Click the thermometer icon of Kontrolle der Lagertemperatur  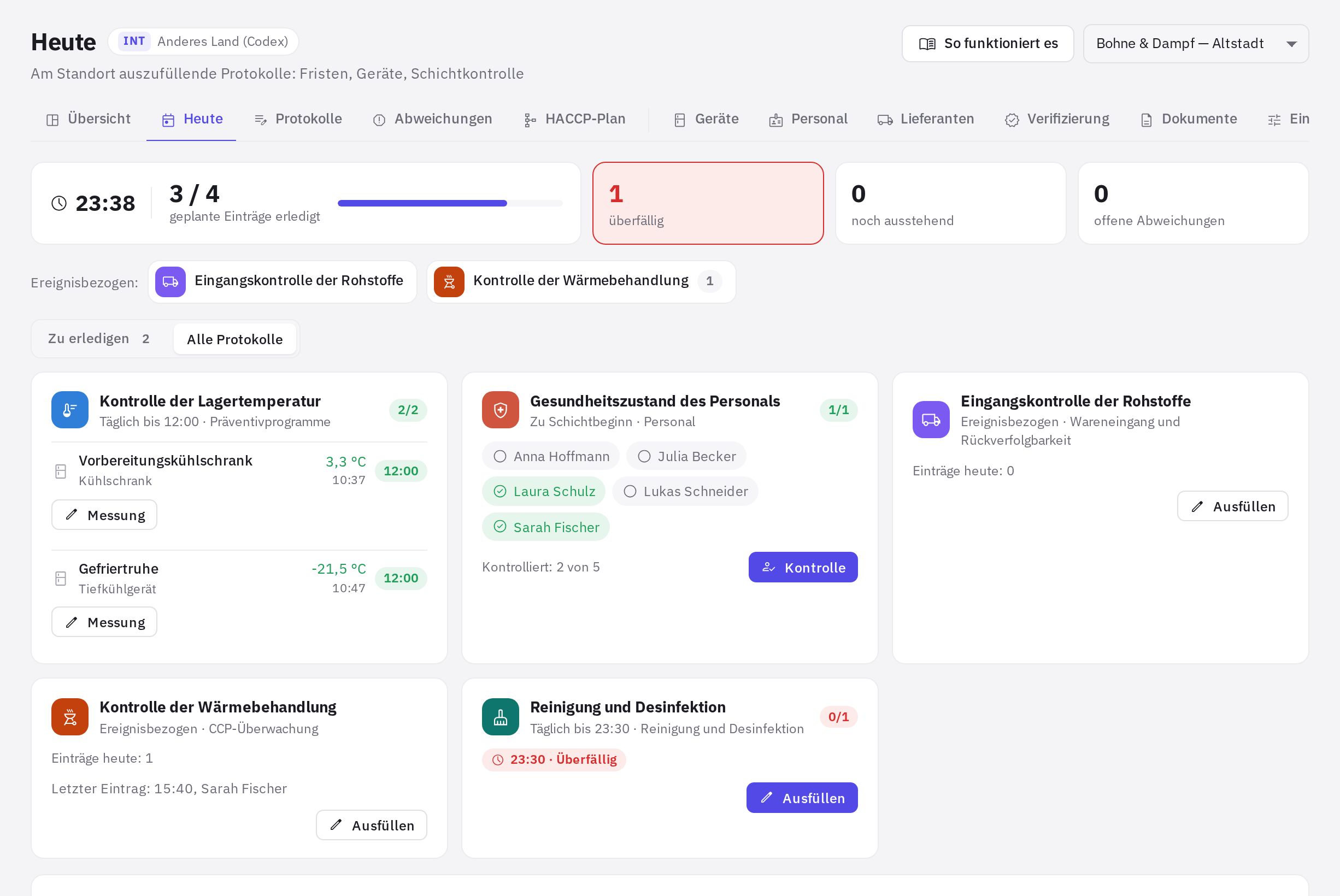point(70,410)
